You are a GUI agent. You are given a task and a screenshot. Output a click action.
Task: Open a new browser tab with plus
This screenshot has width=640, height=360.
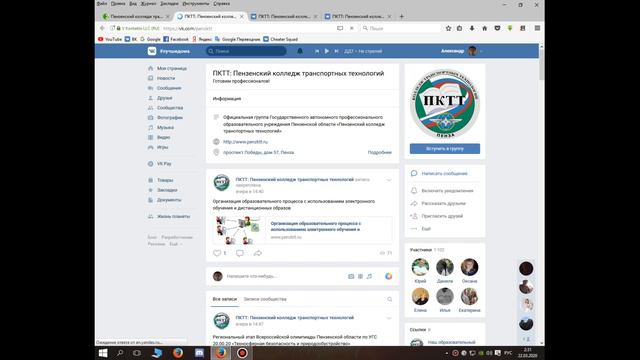coord(402,16)
